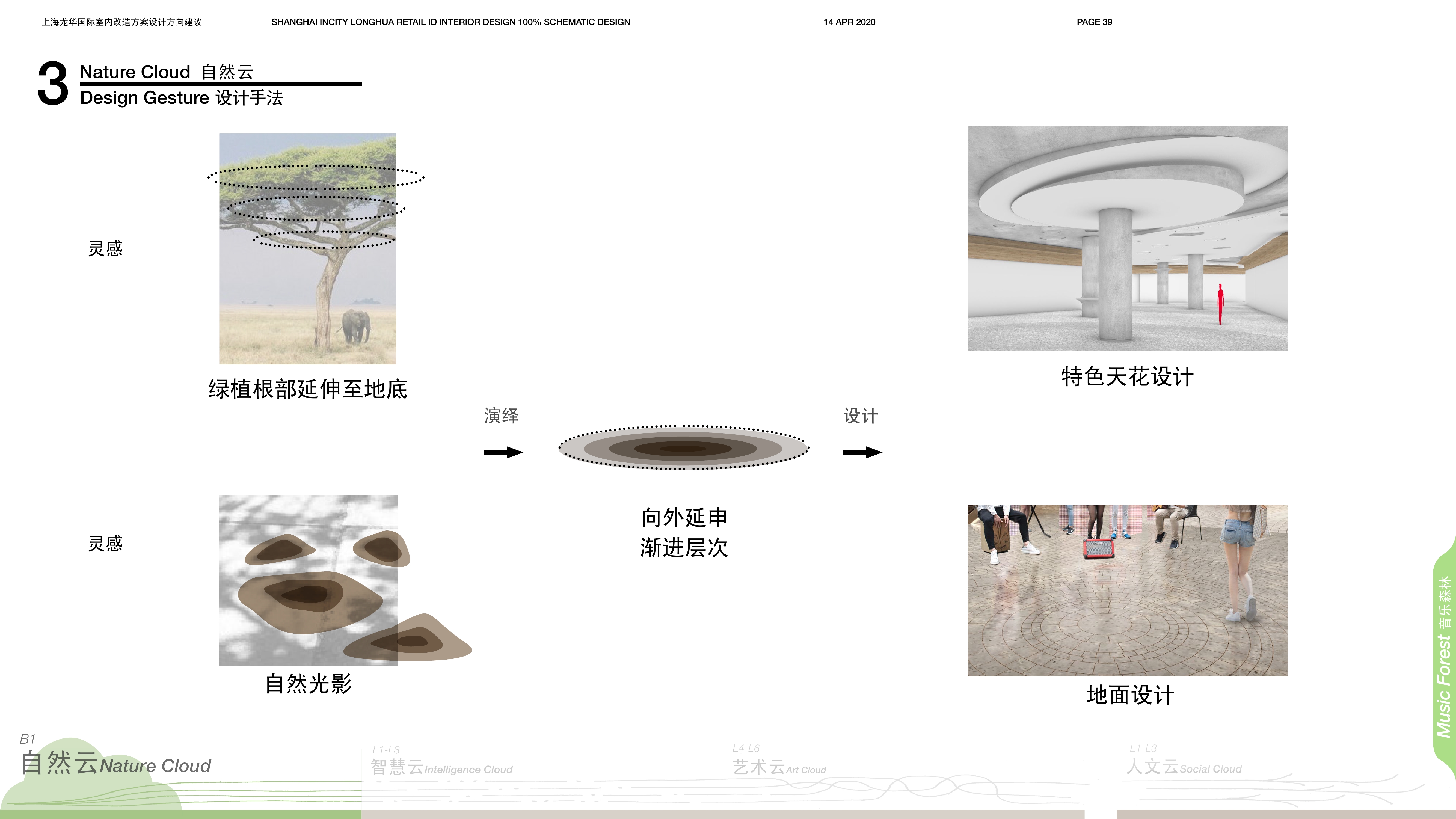Screen dimensions: 1456x819
Task: Click the arrow below 设计 label
Action: click(x=862, y=452)
